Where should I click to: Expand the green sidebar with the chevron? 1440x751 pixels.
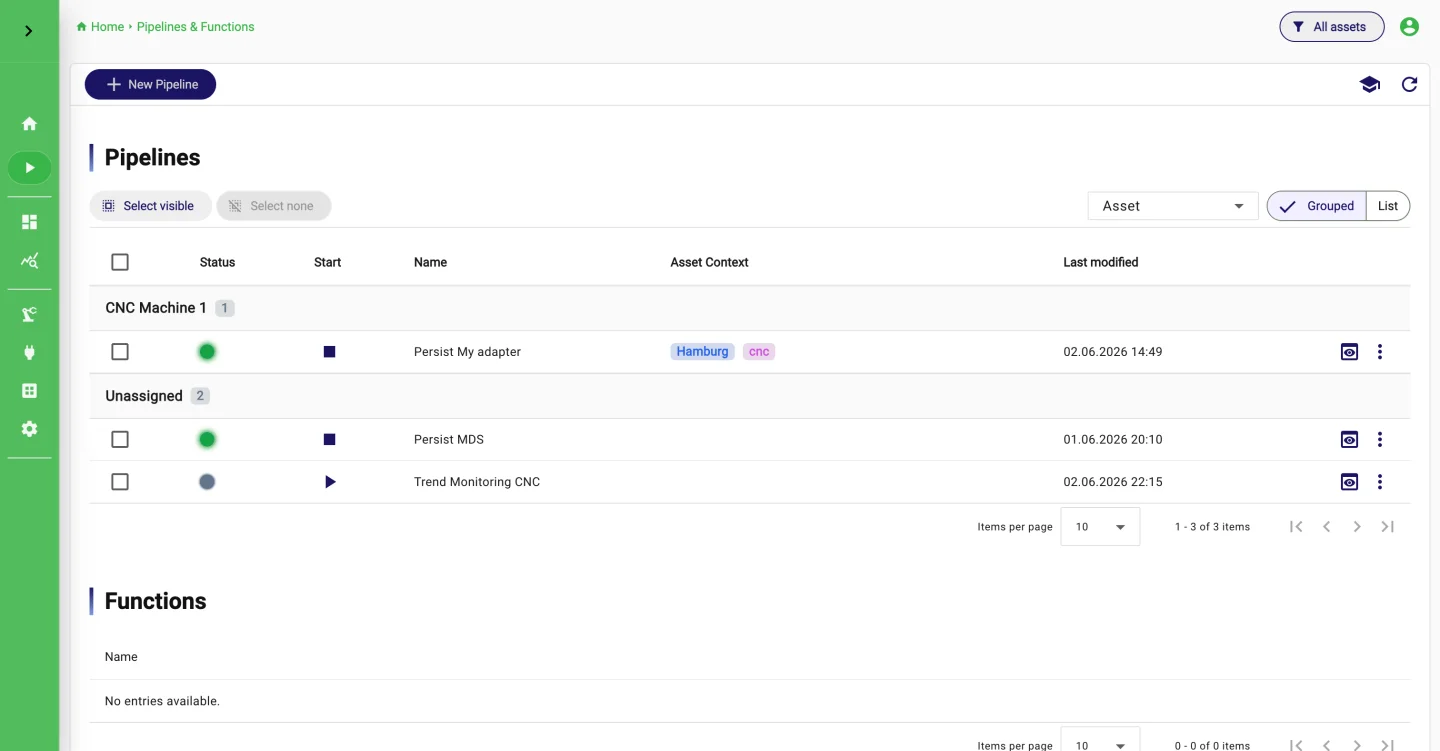29,31
